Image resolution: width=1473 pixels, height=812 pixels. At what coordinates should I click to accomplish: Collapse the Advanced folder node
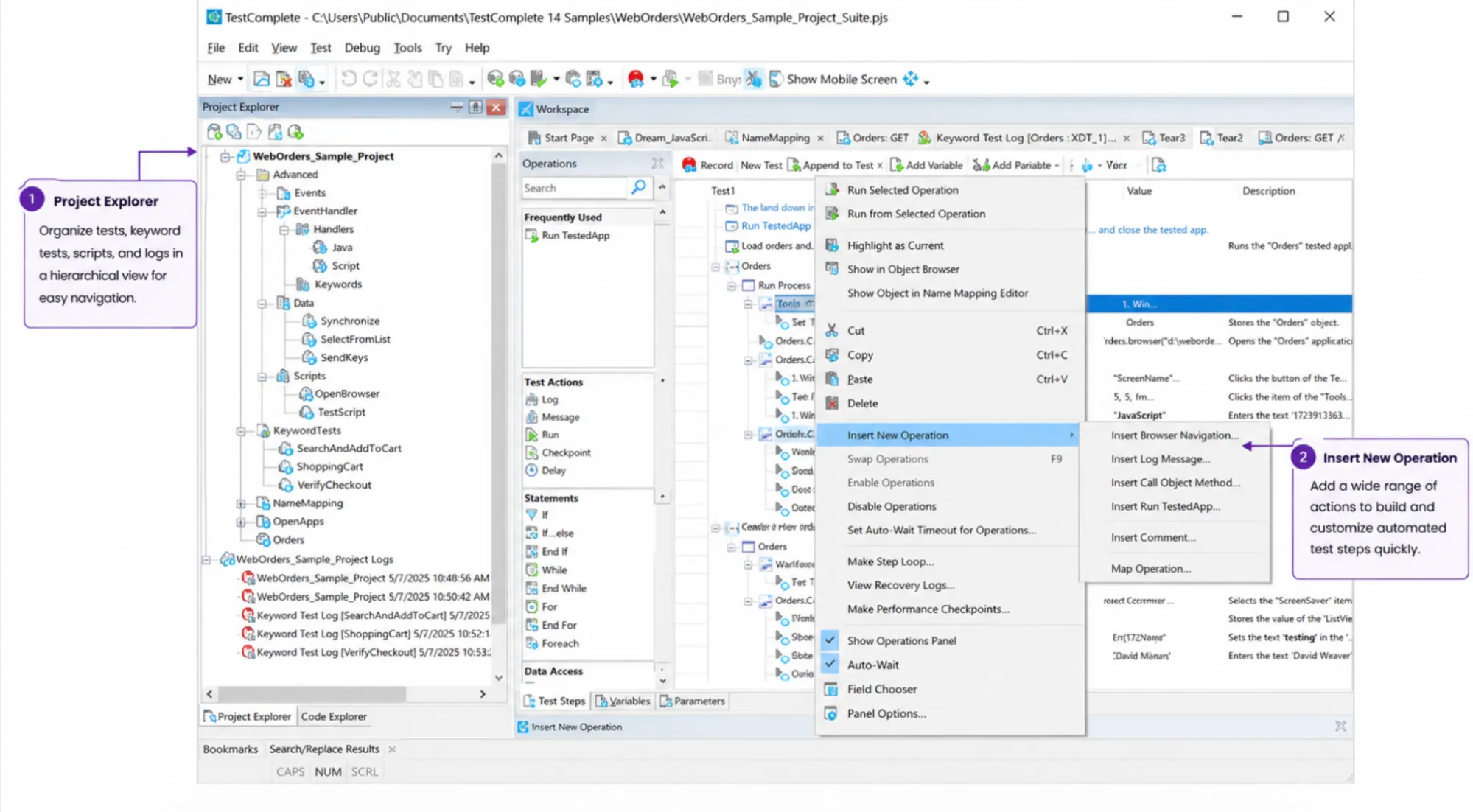tap(241, 175)
